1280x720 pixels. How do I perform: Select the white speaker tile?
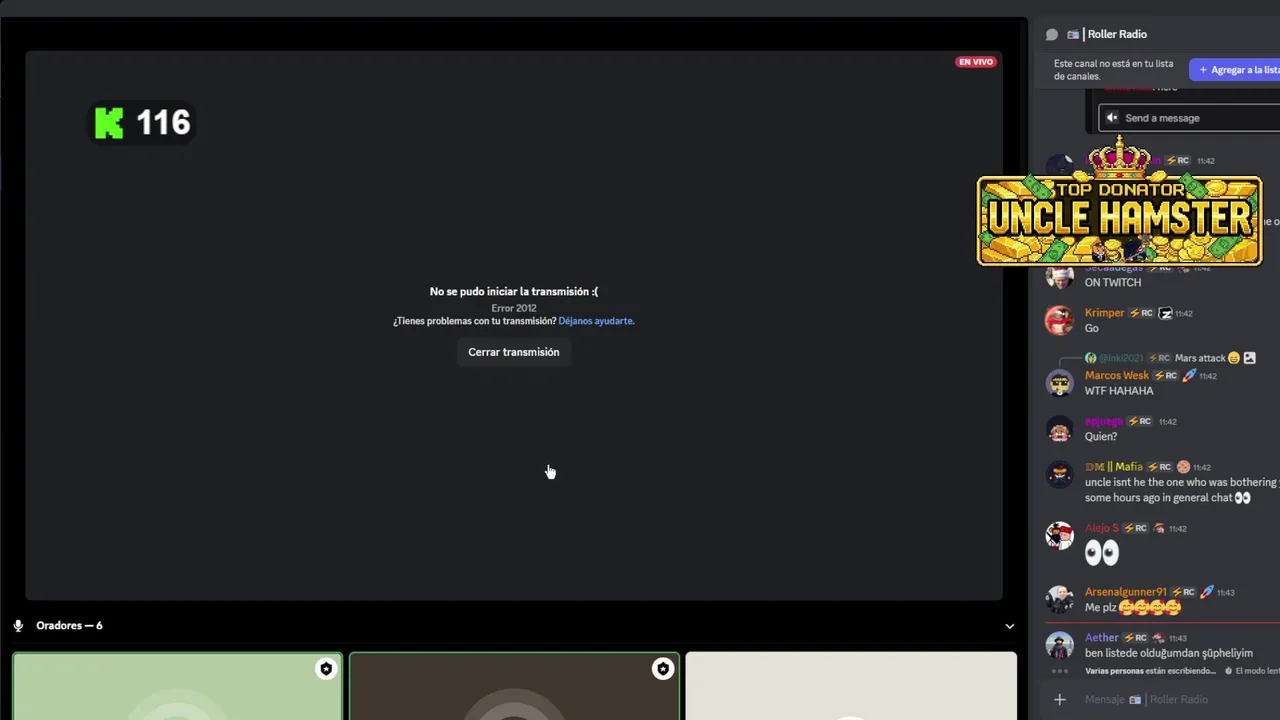[851, 686]
